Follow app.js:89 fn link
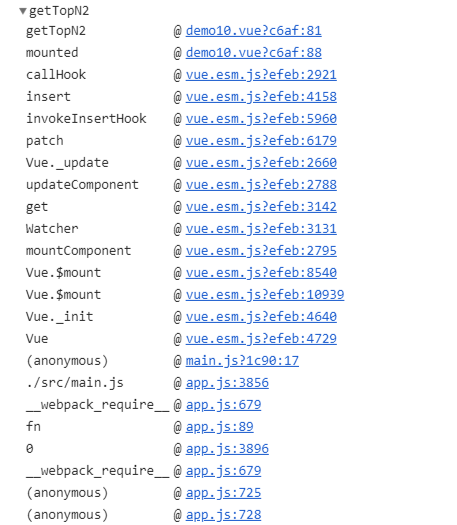The width and height of the screenshot is (457, 525). pos(220,427)
